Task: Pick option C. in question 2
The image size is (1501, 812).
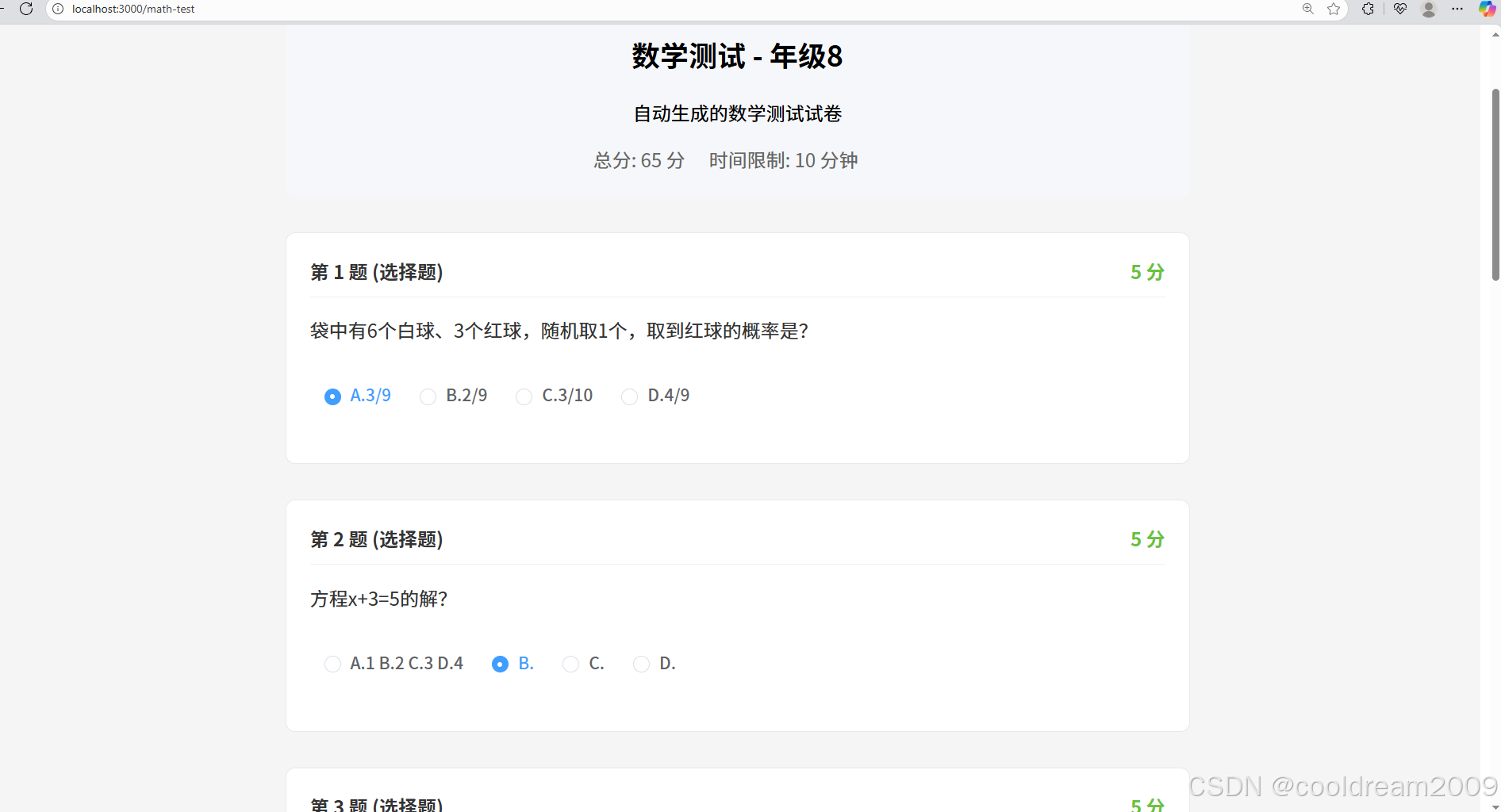Action: (x=584, y=664)
